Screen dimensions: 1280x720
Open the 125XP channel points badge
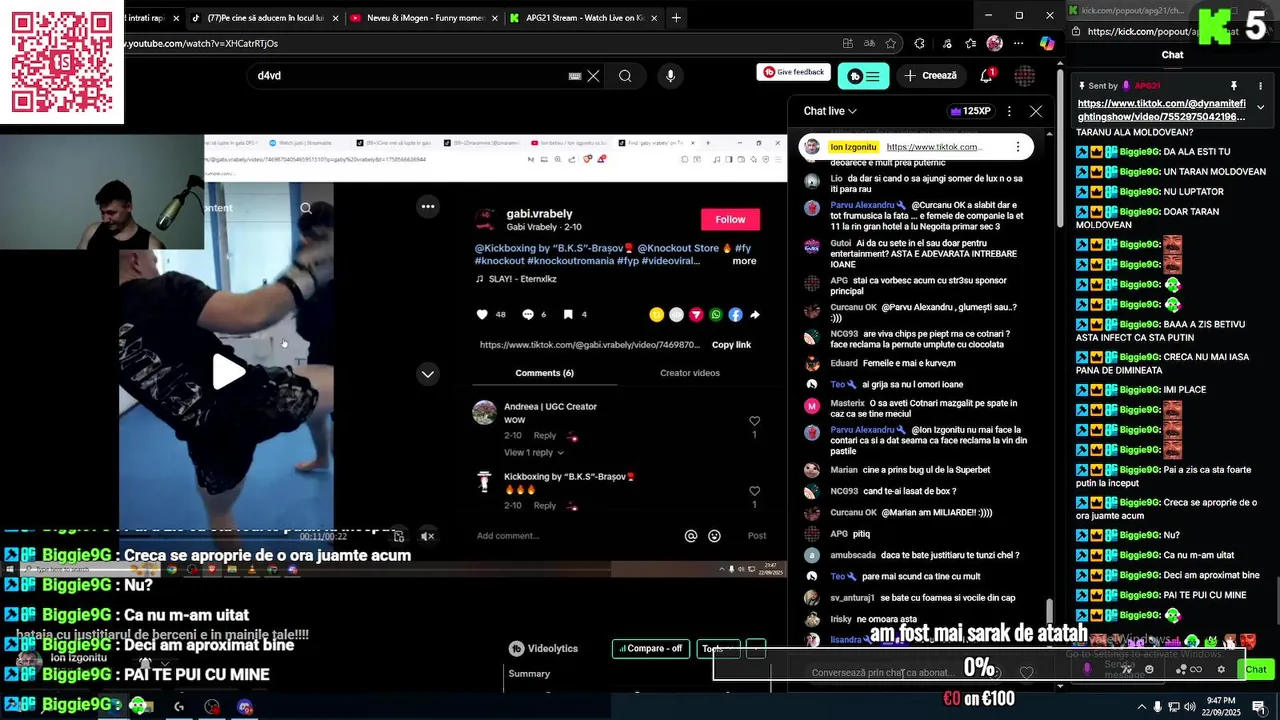tap(970, 111)
